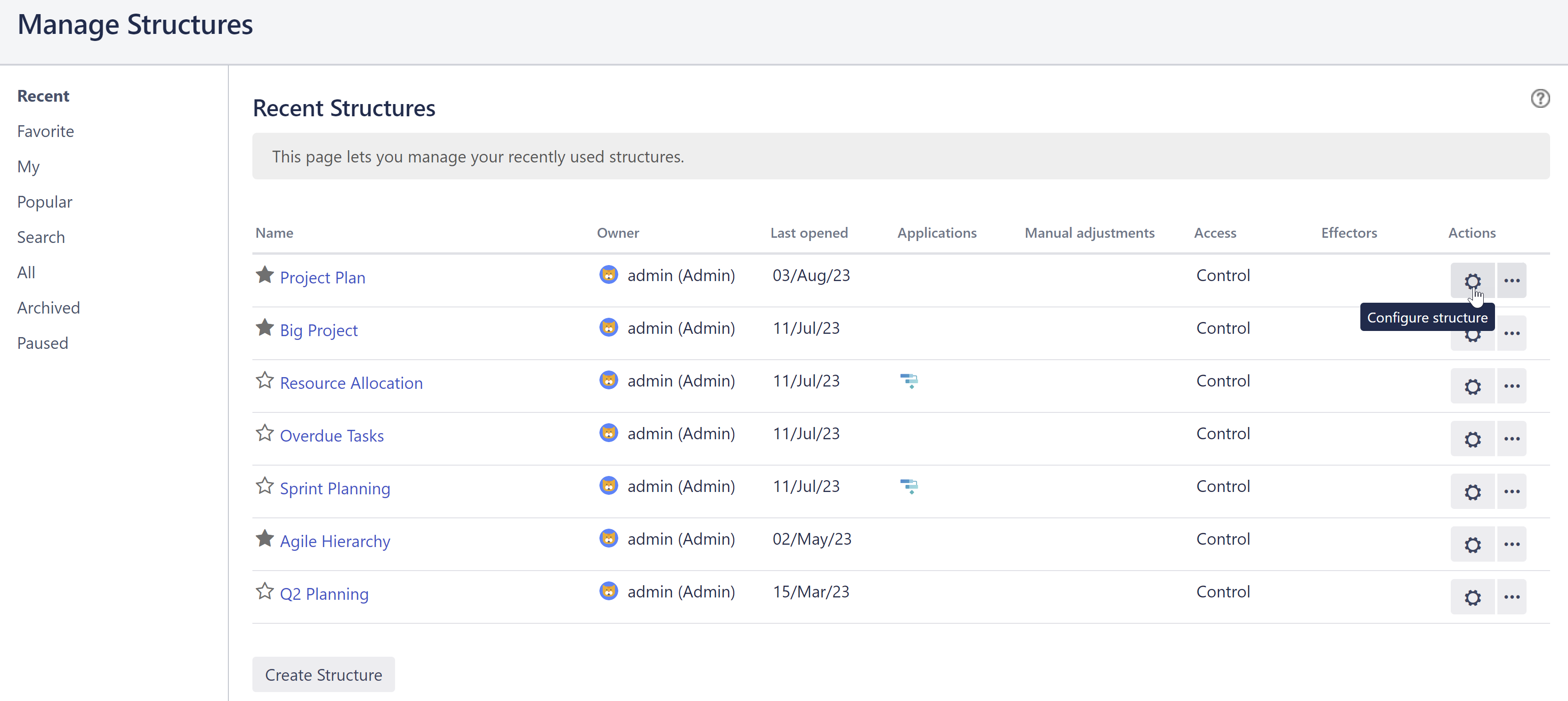Click the Last opened column header
Image resolution: width=1568 pixels, height=701 pixels.
(x=808, y=233)
